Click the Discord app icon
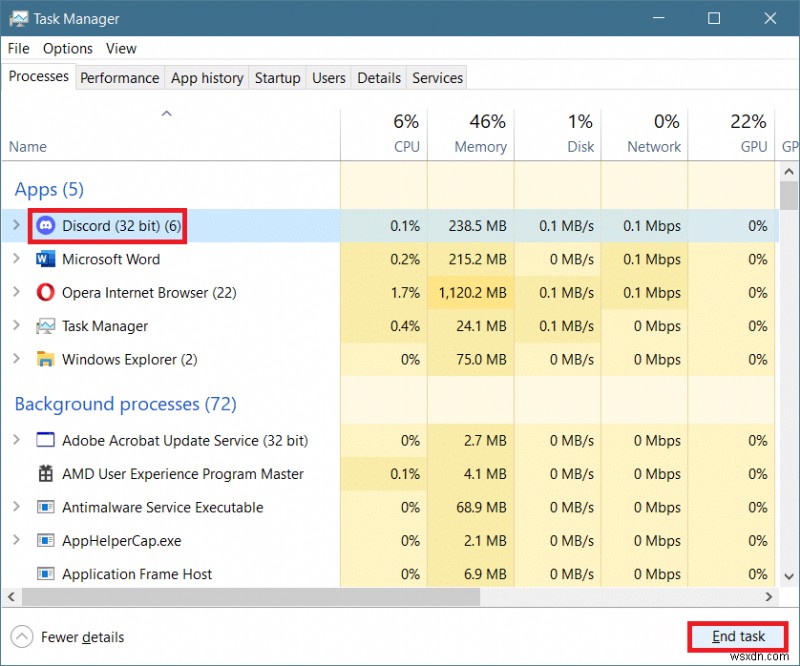The width and height of the screenshot is (800, 666). tap(46, 226)
